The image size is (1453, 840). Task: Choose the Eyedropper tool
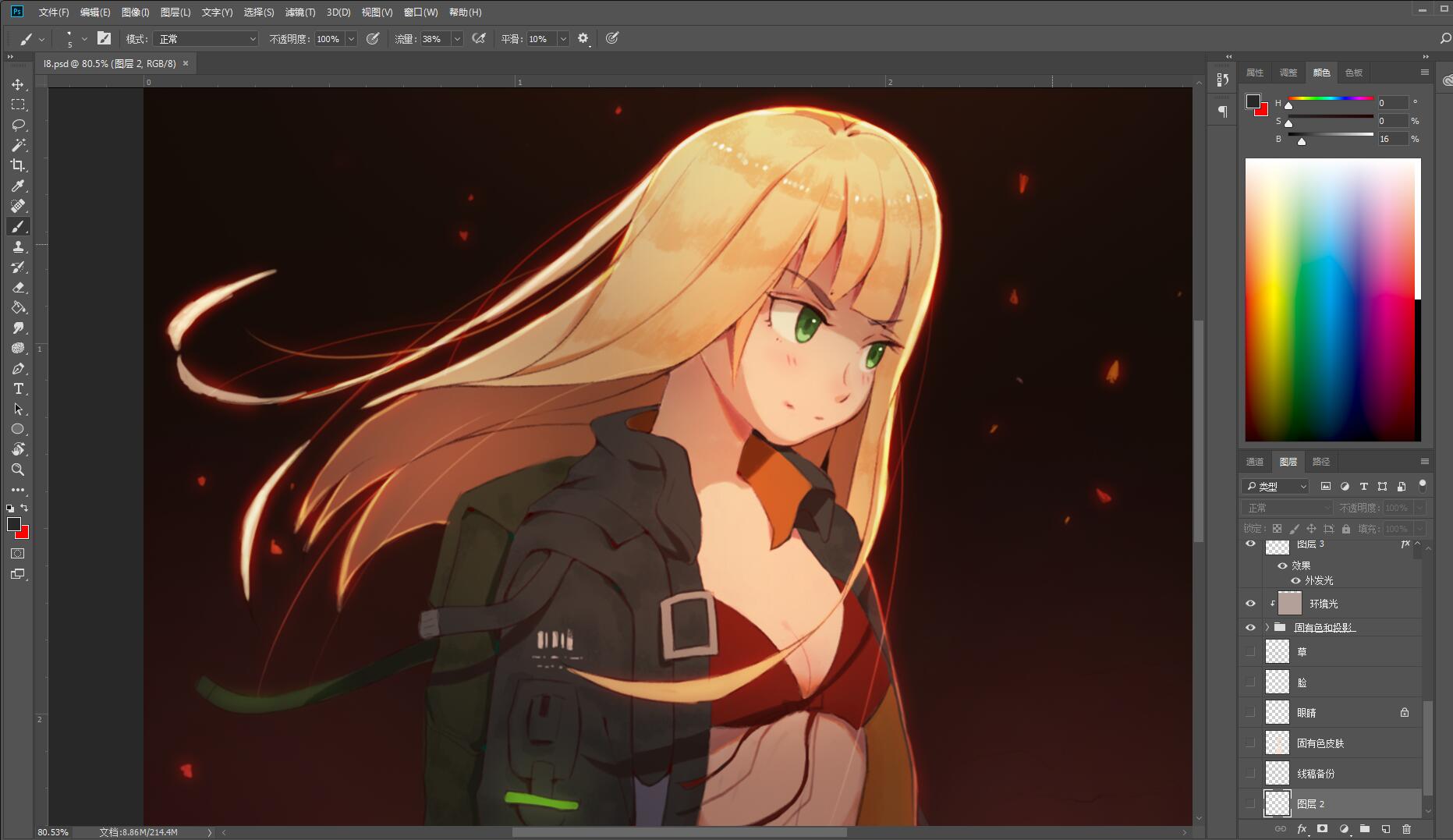point(18,186)
